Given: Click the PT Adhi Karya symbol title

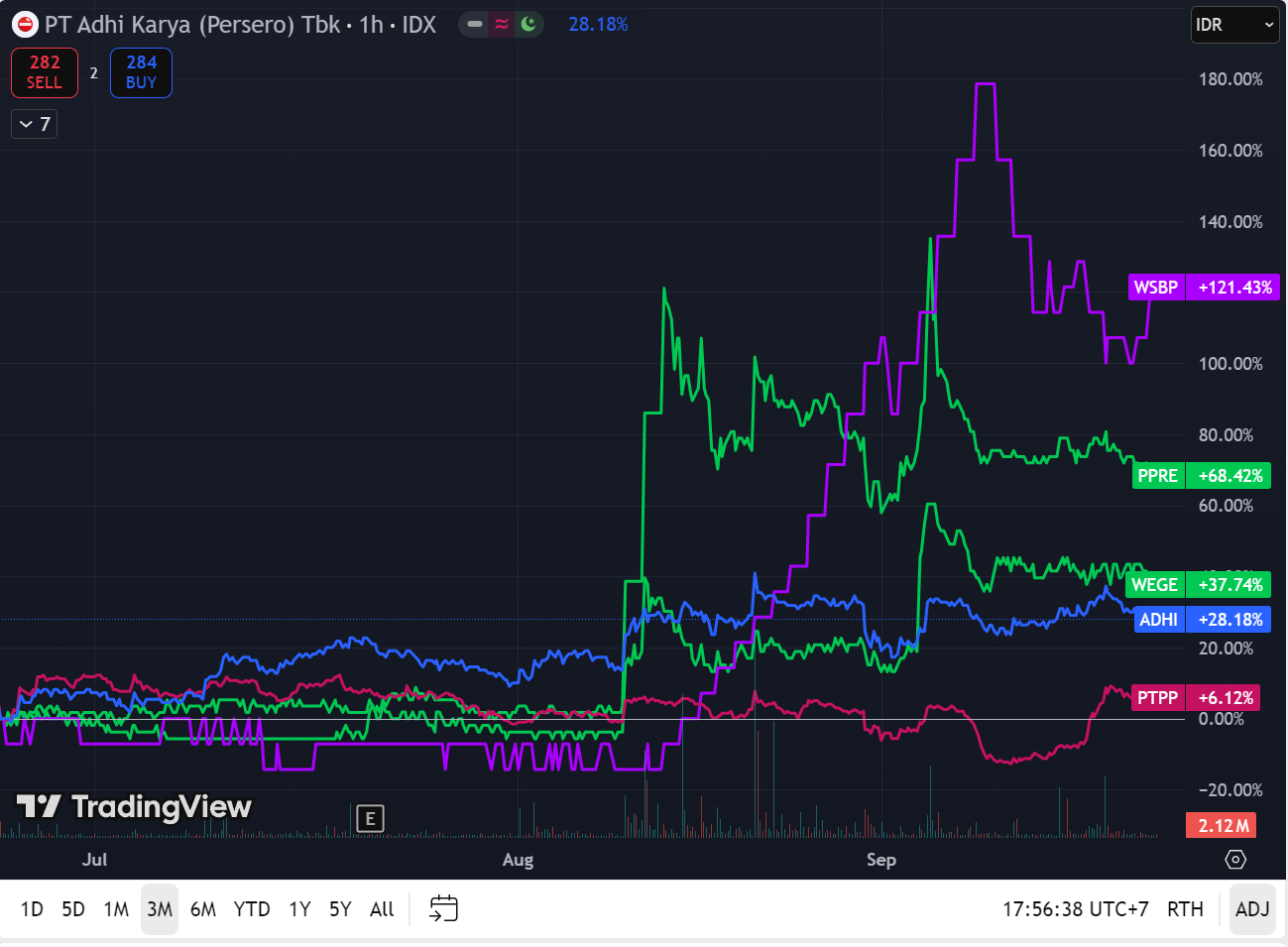Looking at the screenshot, I should click(x=240, y=25).
